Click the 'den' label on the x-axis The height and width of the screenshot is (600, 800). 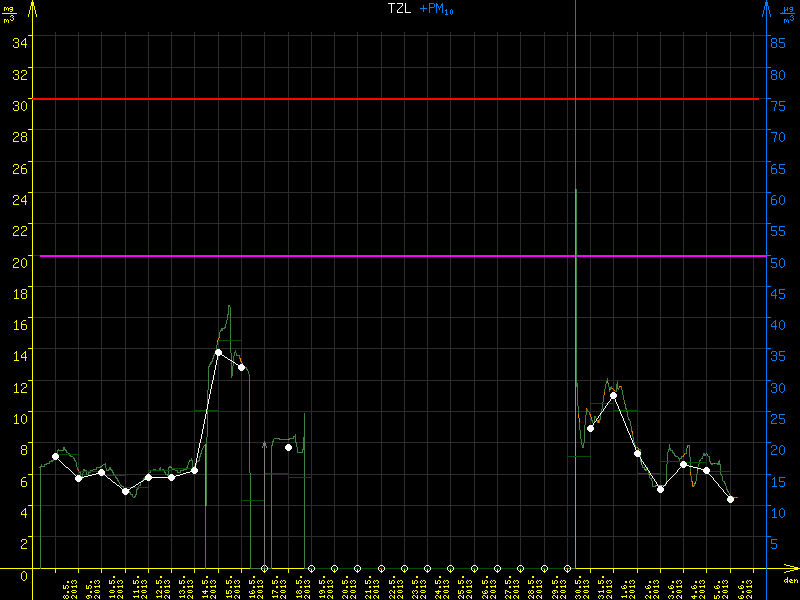(x=789, y=581)
